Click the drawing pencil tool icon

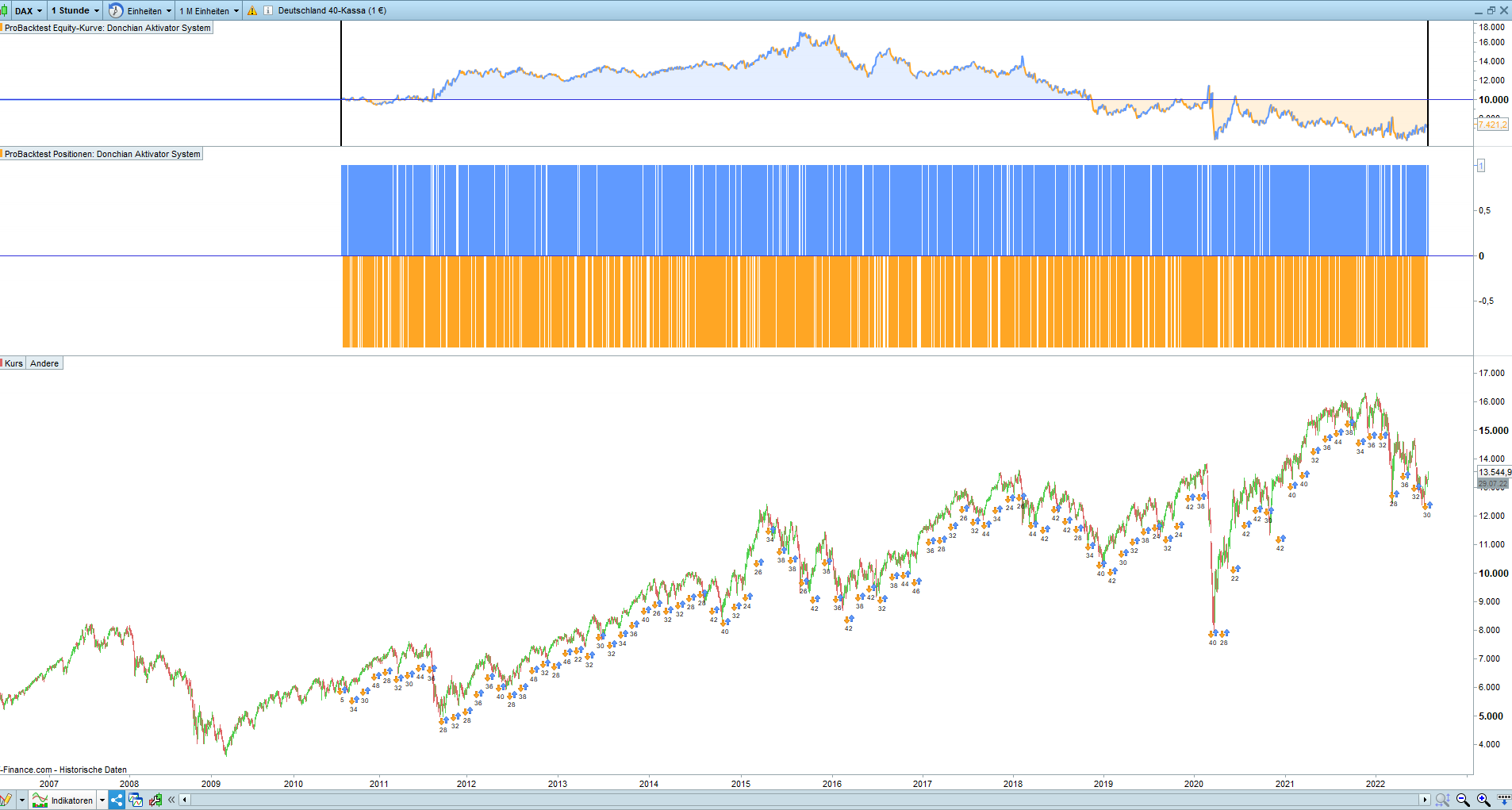(6, 800)
